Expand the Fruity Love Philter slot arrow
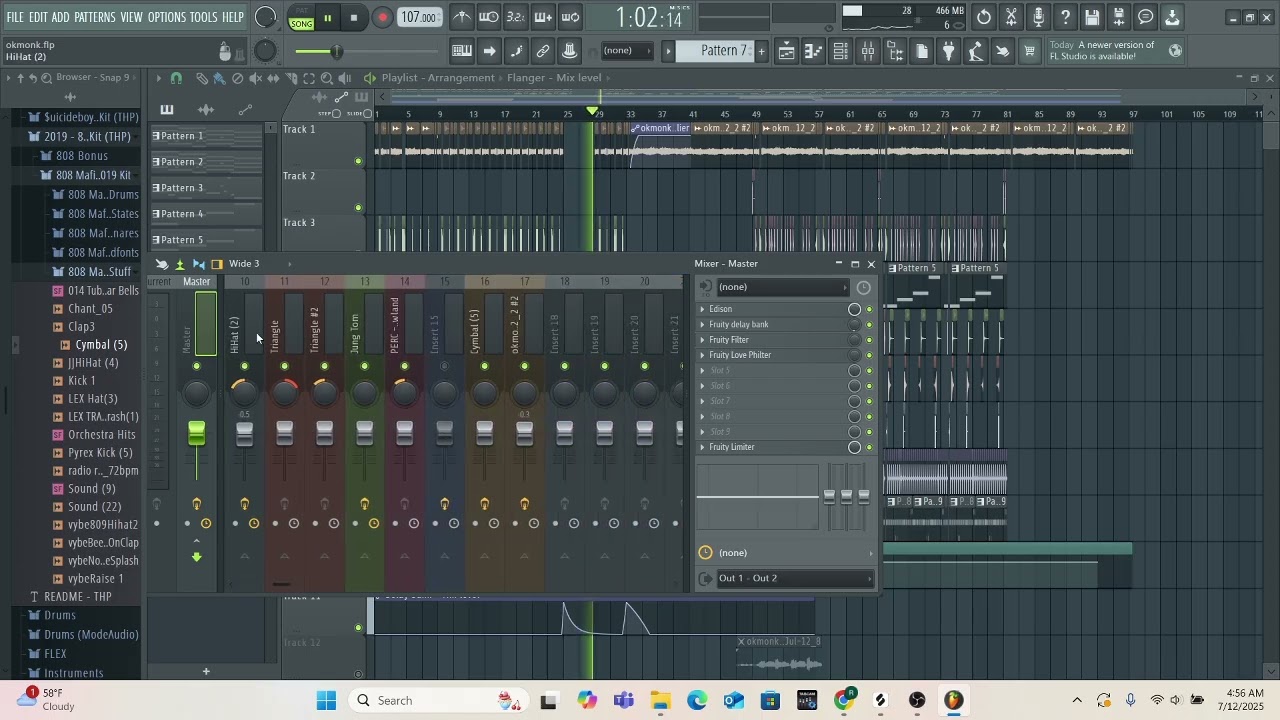The image size is (1280, 720). [702, 355]
